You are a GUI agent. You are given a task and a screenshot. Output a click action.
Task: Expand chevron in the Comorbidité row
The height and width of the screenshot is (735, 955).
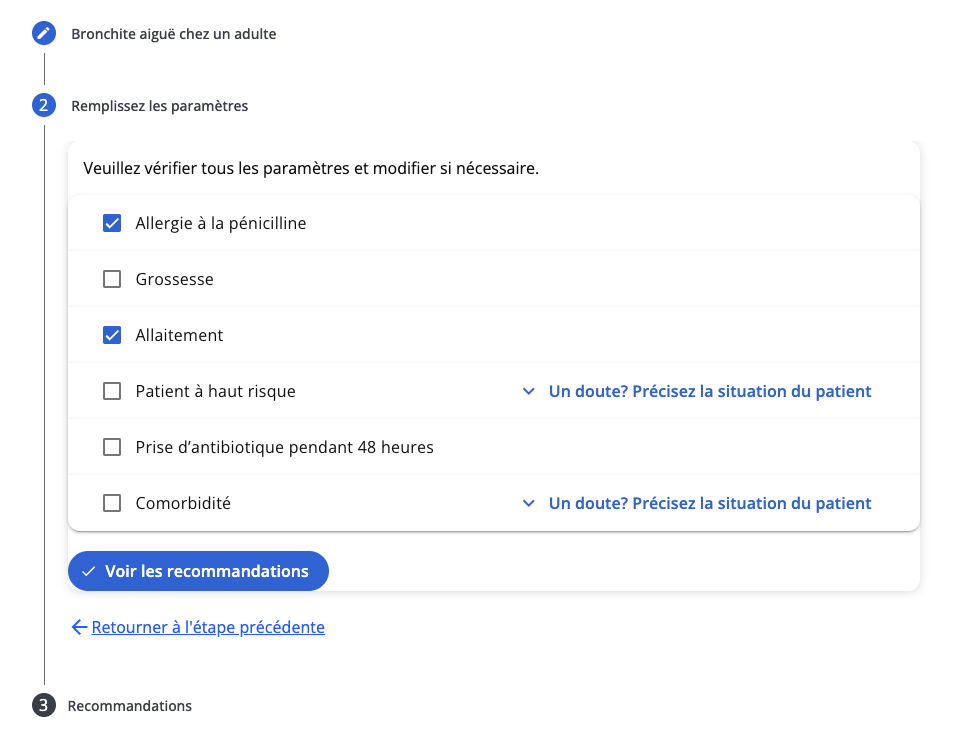click(x=529, y=504)
